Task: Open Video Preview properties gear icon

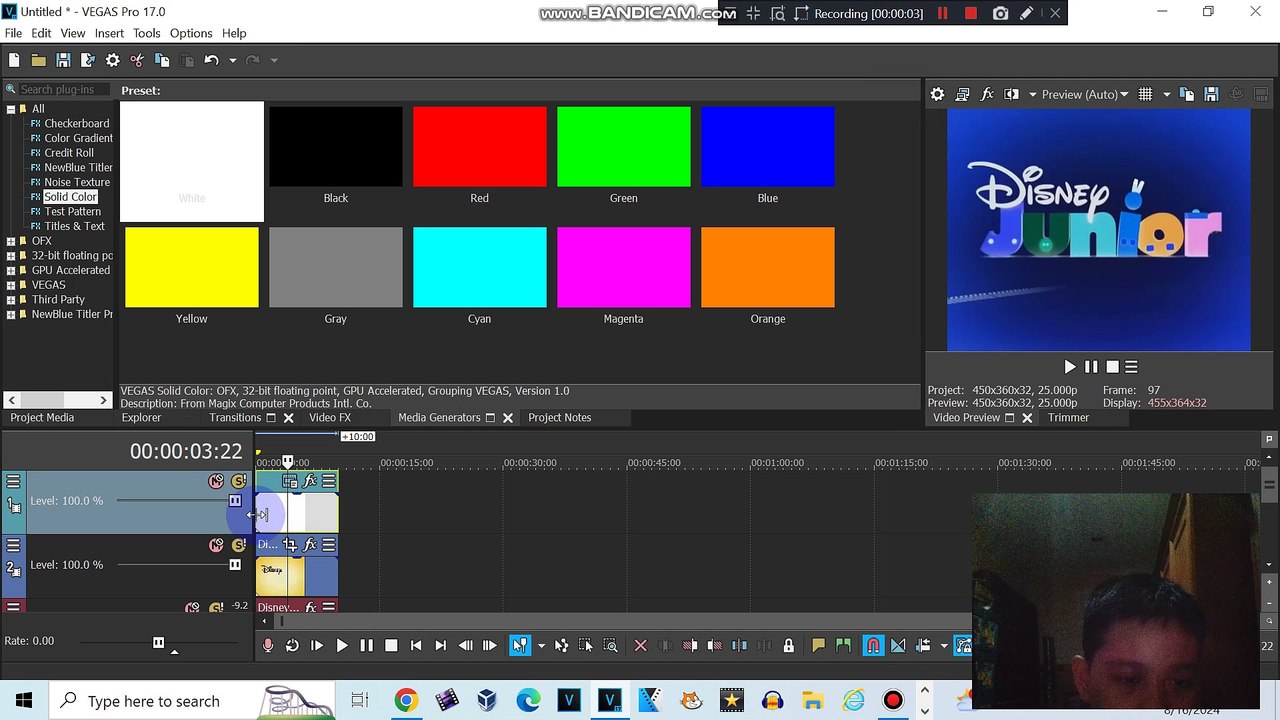Action: (937, 94)
